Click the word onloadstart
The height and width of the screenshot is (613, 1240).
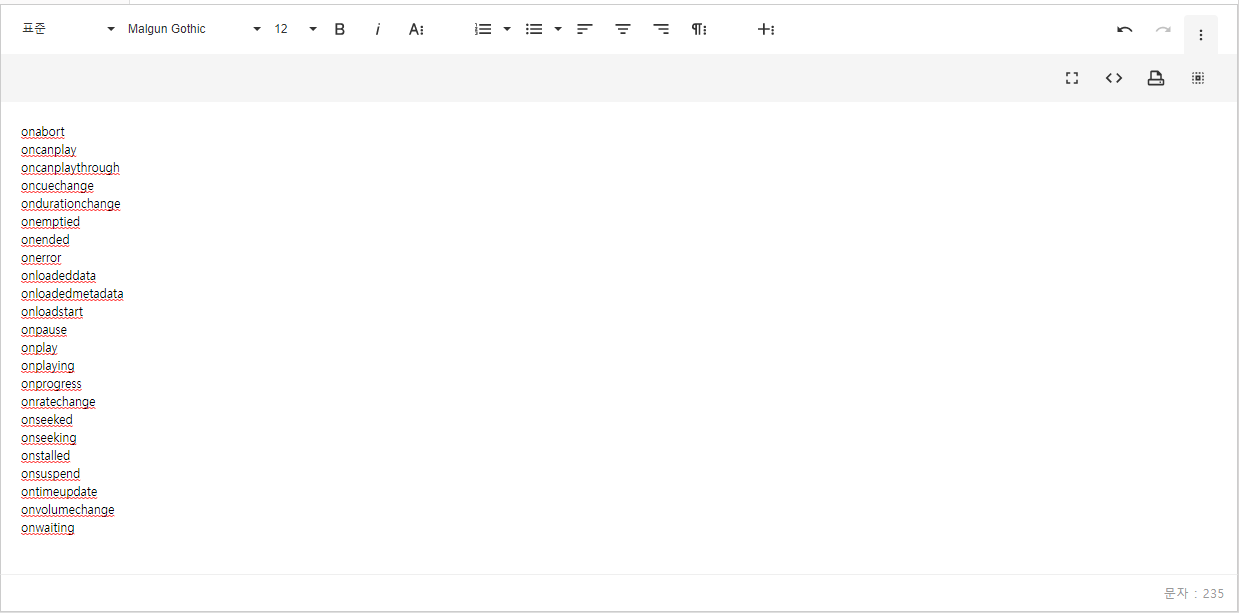coord(52,312)
